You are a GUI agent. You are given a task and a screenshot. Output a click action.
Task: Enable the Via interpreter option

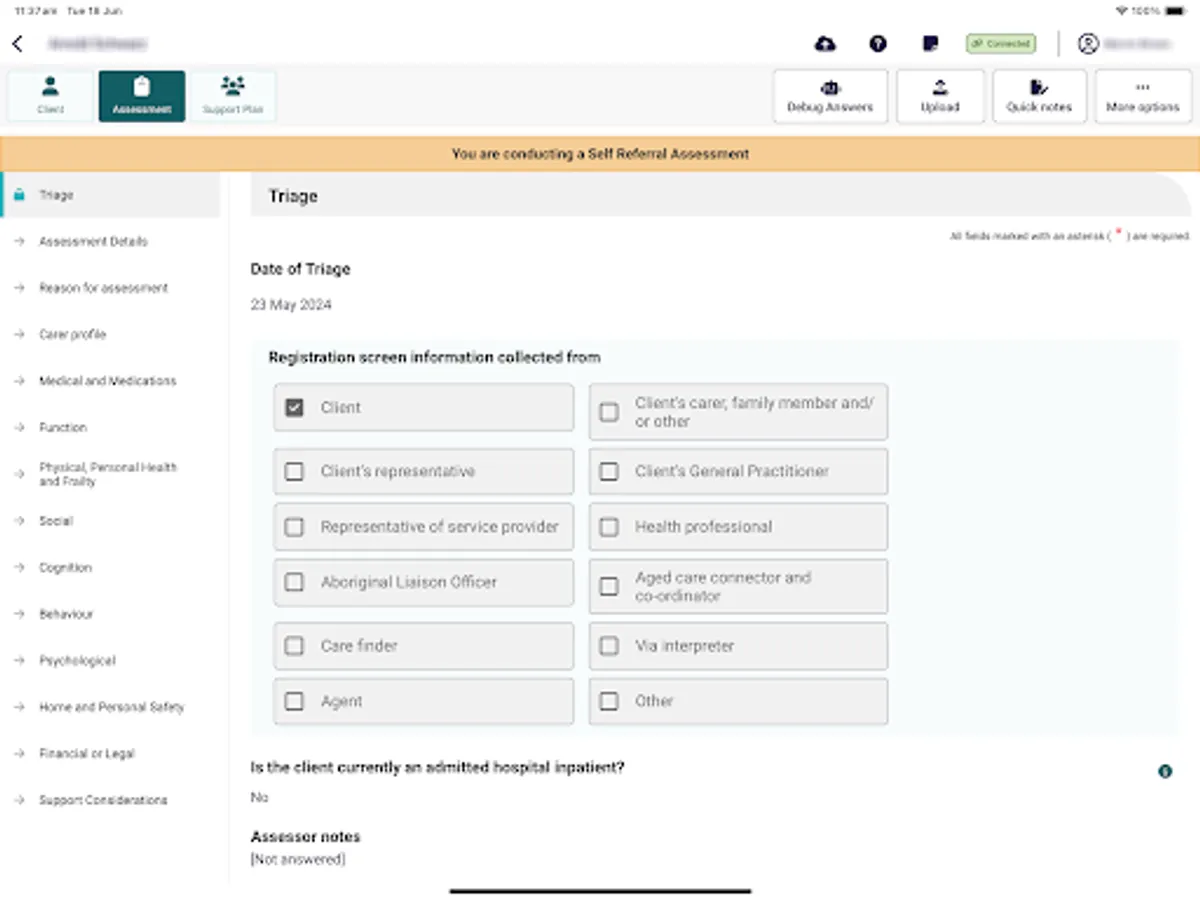pos(609,646)
